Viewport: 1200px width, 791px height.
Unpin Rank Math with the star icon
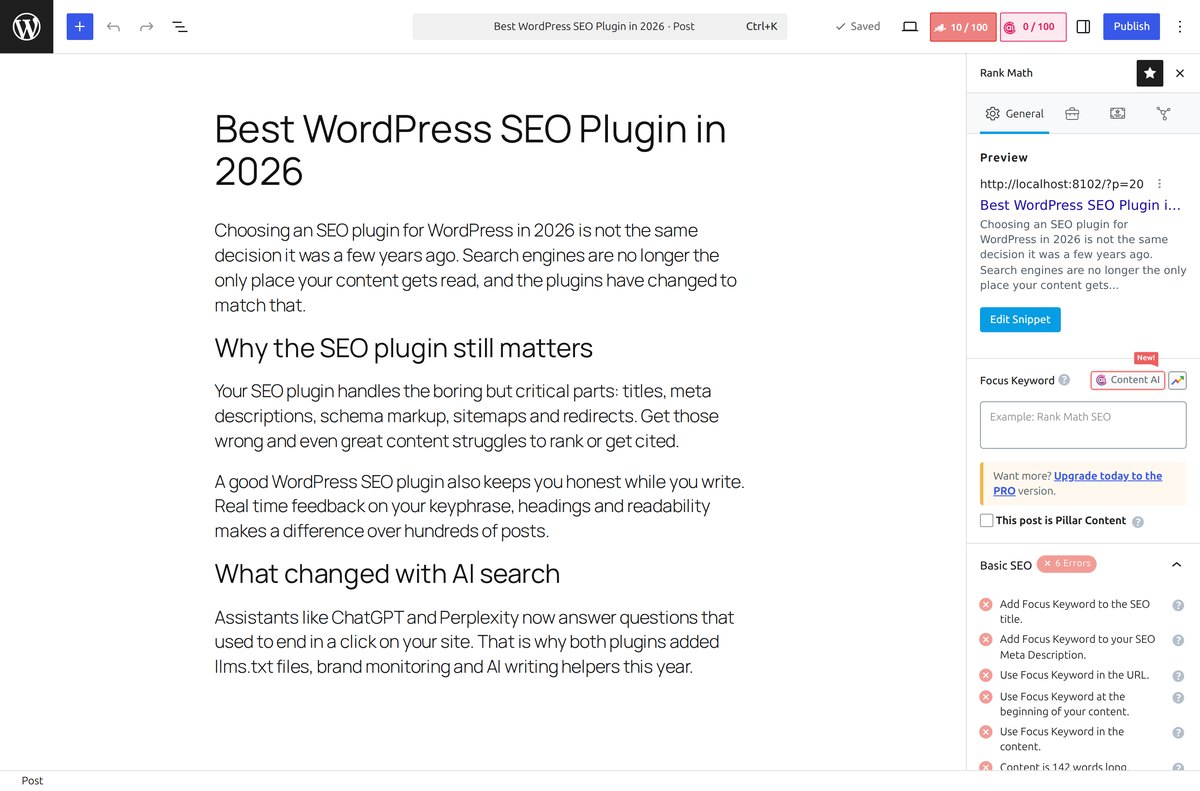[1150, 73]
